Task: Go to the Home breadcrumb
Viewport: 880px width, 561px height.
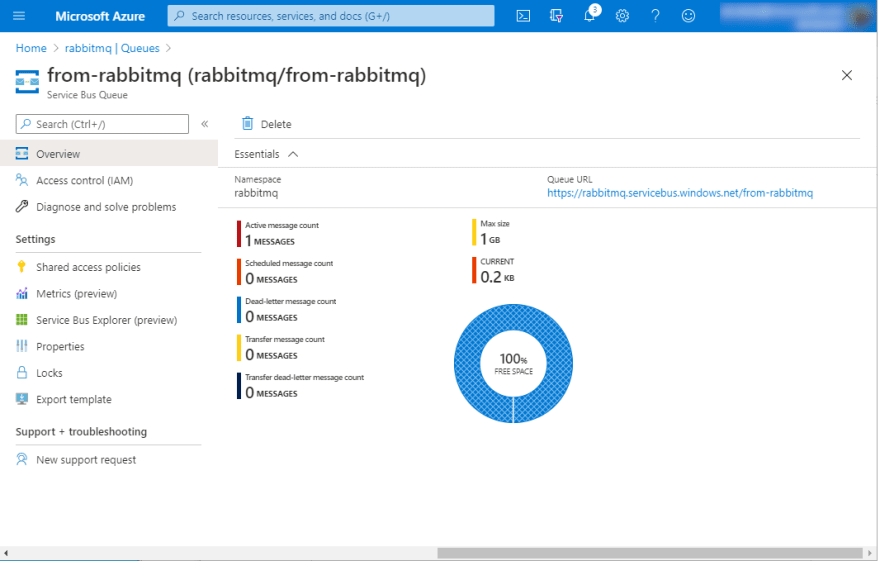Action: [31, 48]
